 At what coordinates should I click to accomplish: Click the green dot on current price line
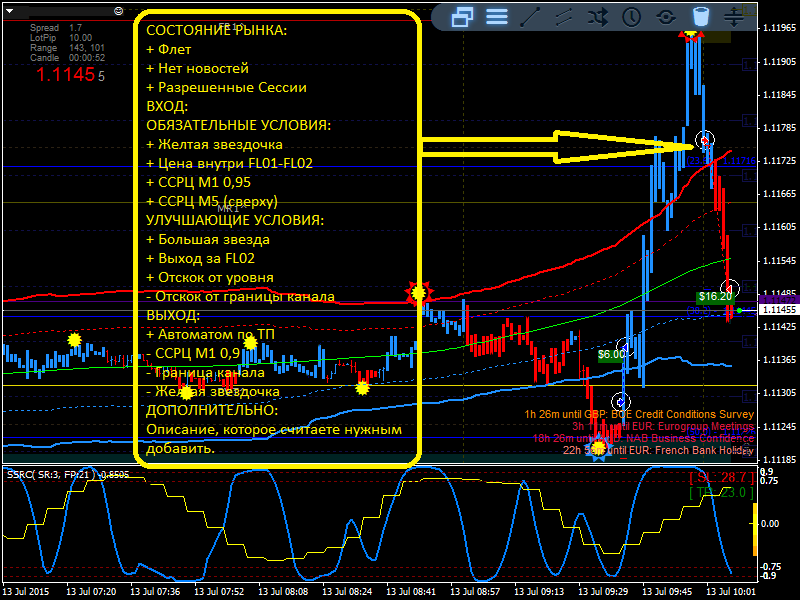coord(740,310)
